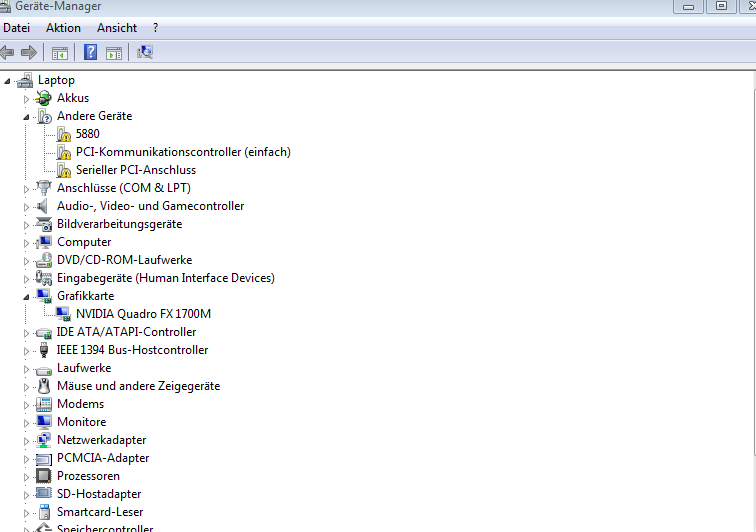Click the warning icon of PCI-Kommunikationscontroller
The image size is (756, 532).
pos(63,152)
